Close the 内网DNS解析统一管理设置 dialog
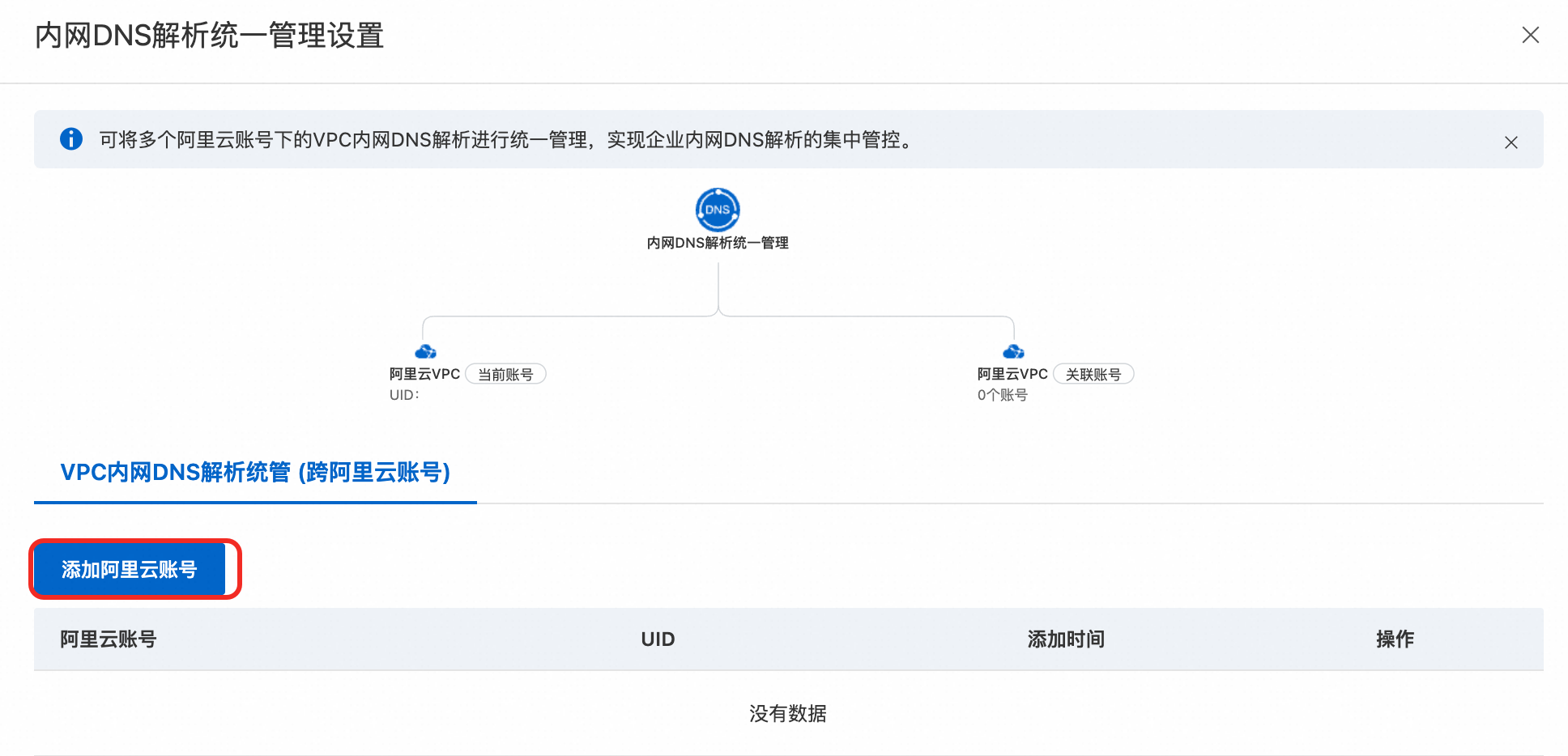This screenshot has height=756, width=1568. pos(1530,35)
